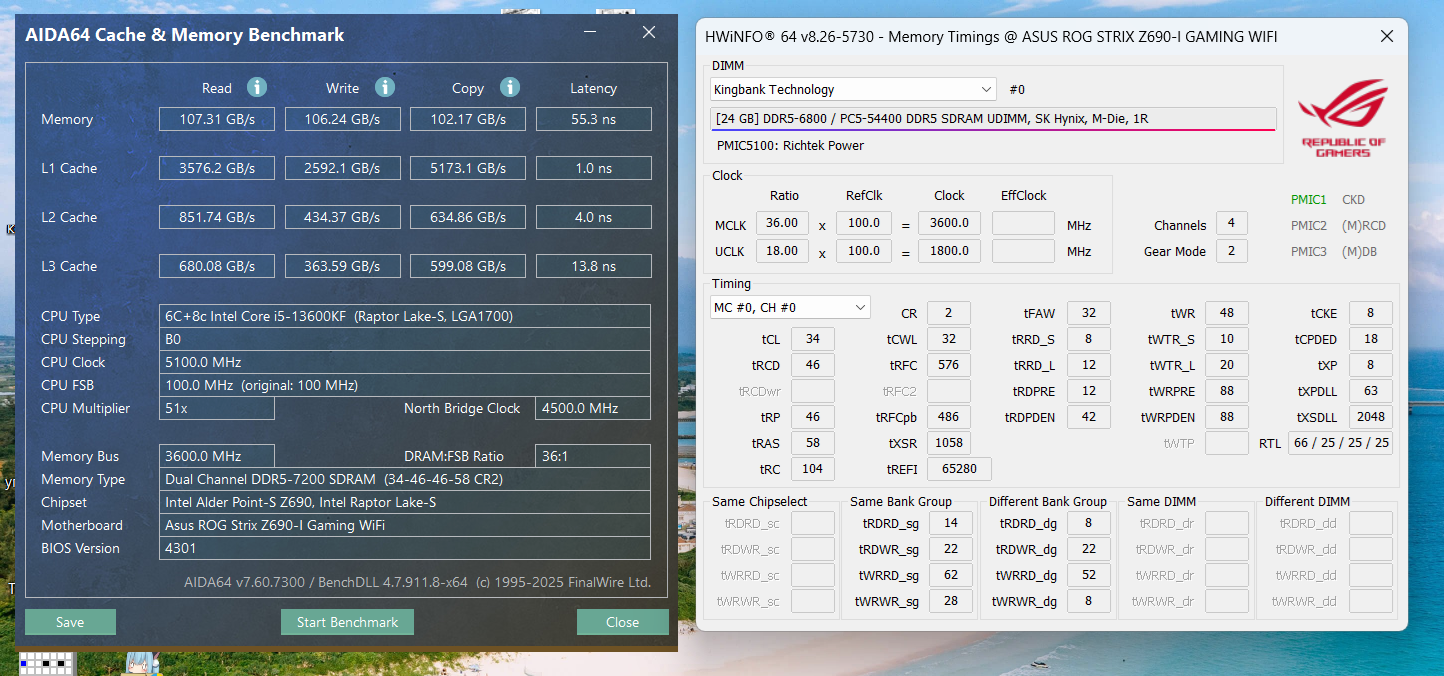Viewport: 1444px width, 676px height.
Task: Click the PMIC2 label
Action: [1309, 226]
